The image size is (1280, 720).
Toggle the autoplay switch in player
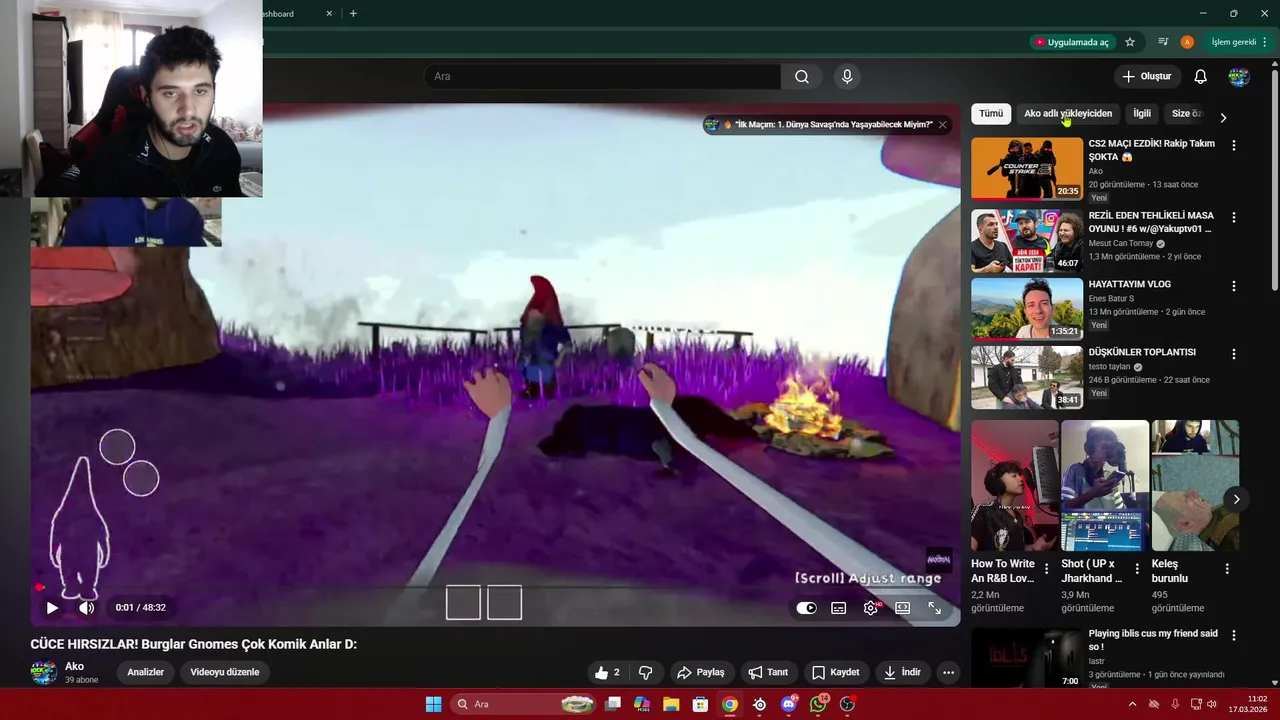[806, 607]
